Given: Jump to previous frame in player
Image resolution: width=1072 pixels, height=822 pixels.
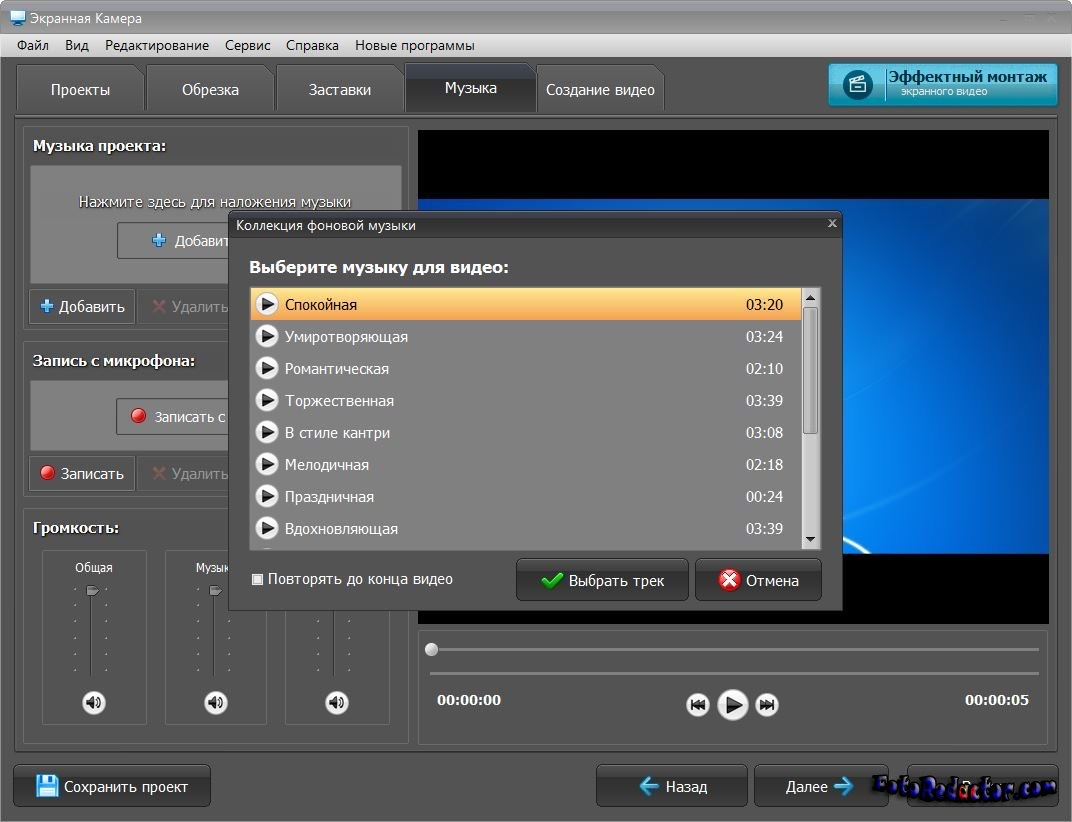Looking at the screenshot, I should [697, 704].
